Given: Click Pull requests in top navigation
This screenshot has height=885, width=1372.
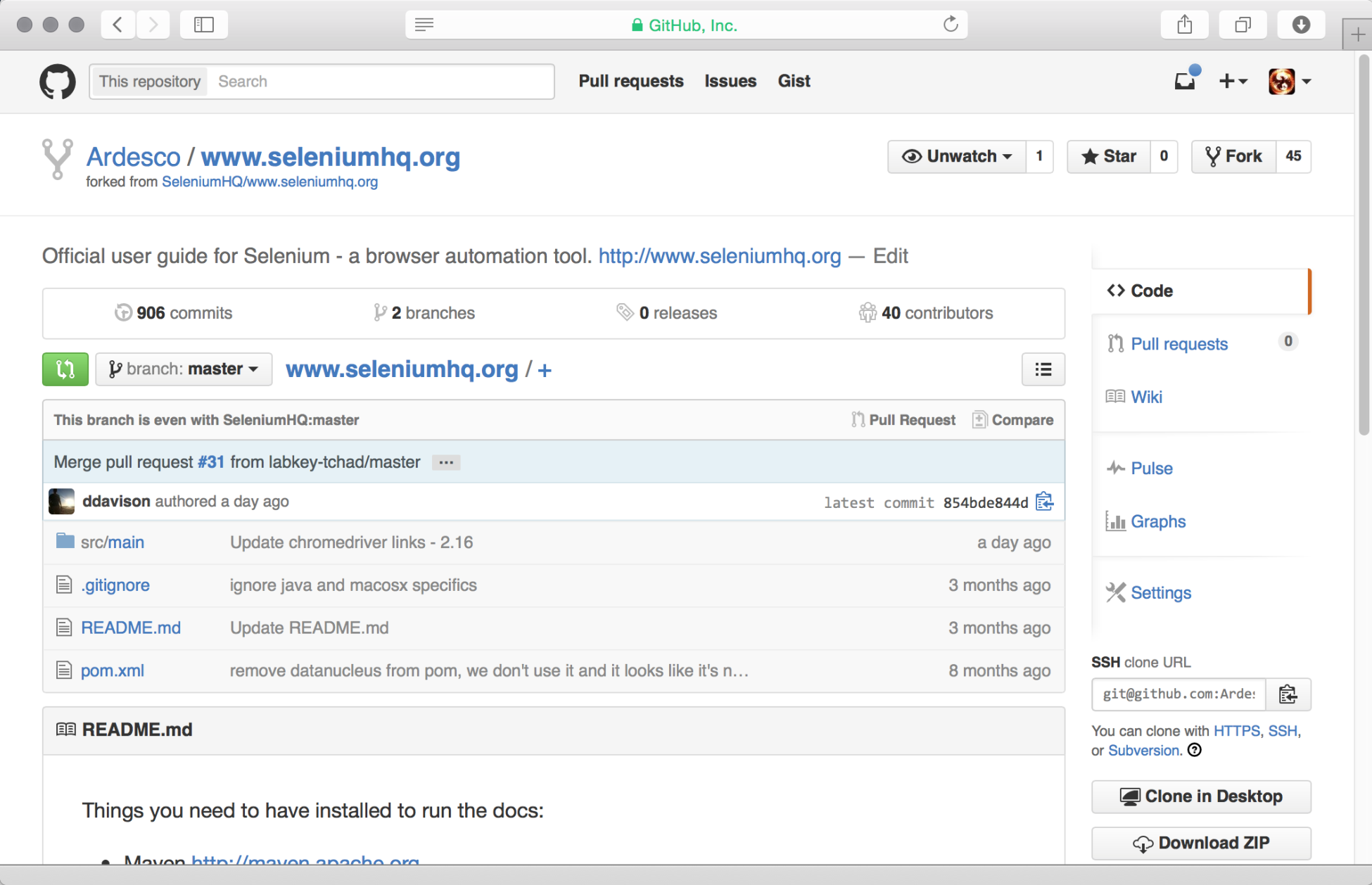Looking at the screenshot, I should click(x=631, y=81).
